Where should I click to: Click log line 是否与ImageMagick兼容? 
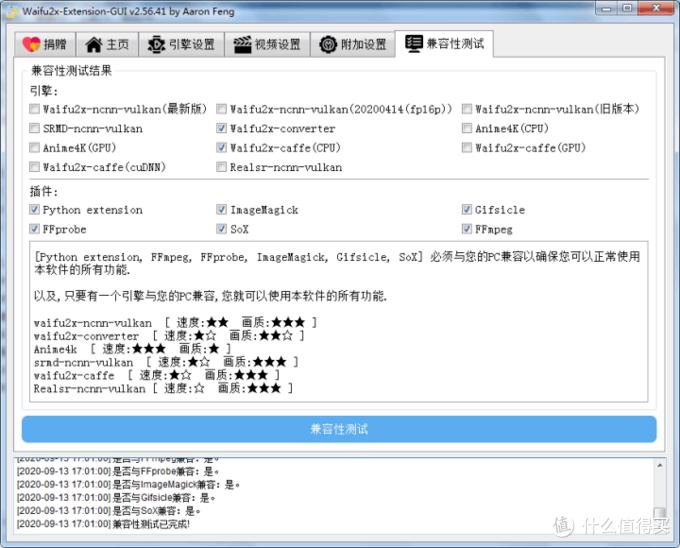coord(128,484)
